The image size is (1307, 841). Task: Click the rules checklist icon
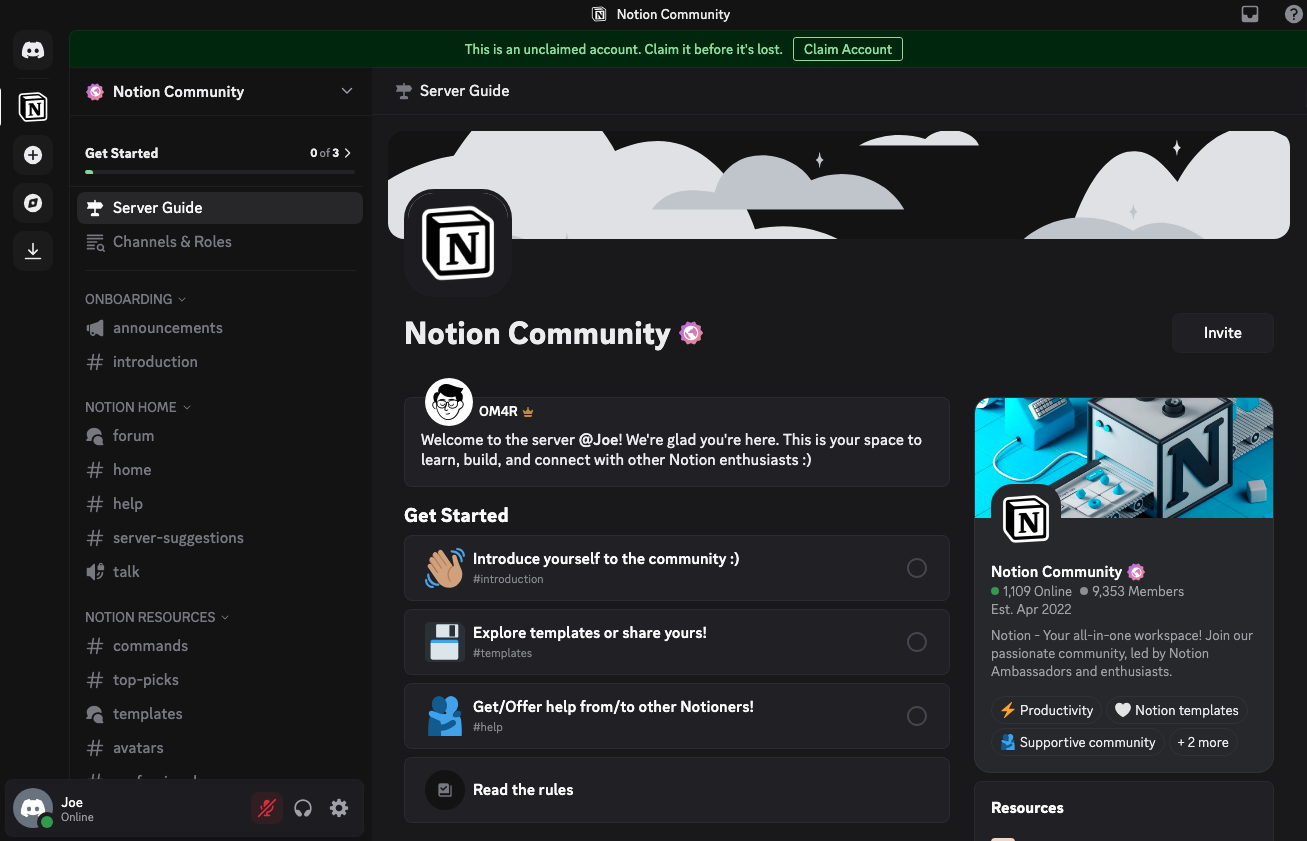[x=445, y=790]
